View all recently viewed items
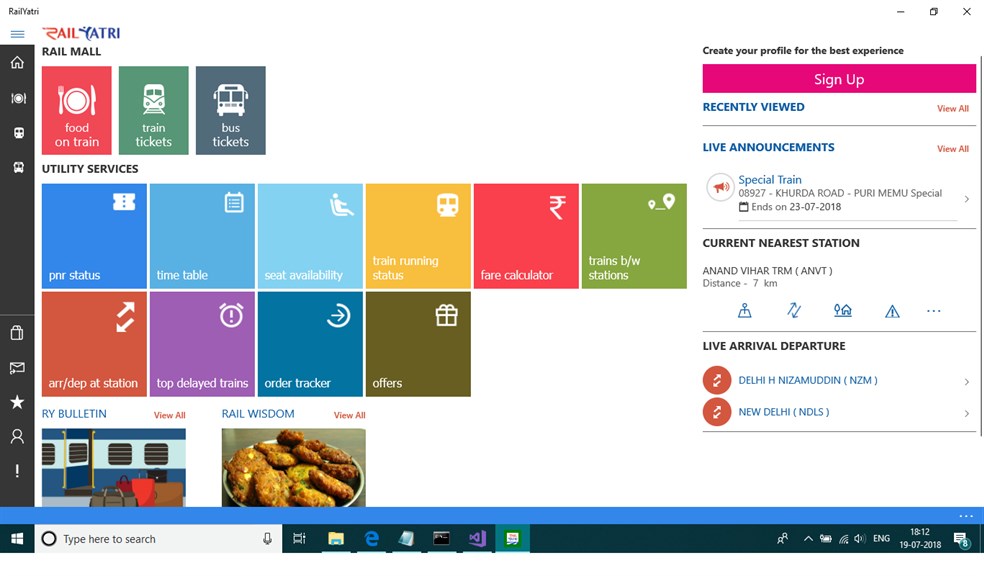 [x=953, y=109]
